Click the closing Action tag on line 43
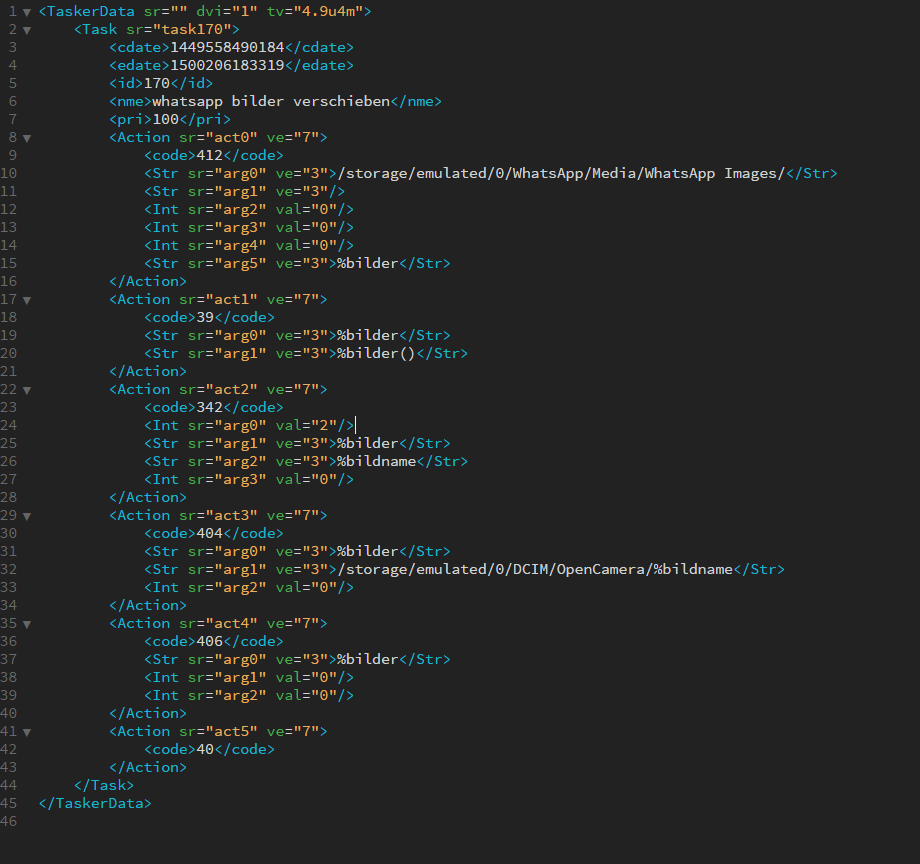This screenshot has width=920, height=864. tap(148, 767)
